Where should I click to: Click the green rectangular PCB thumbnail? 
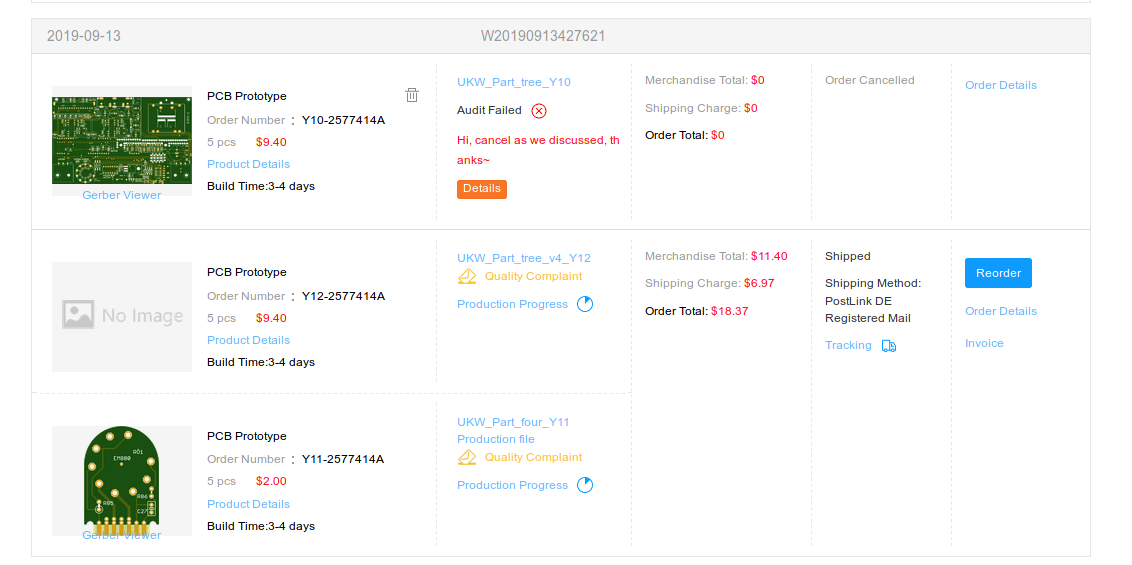click(122, 141)
